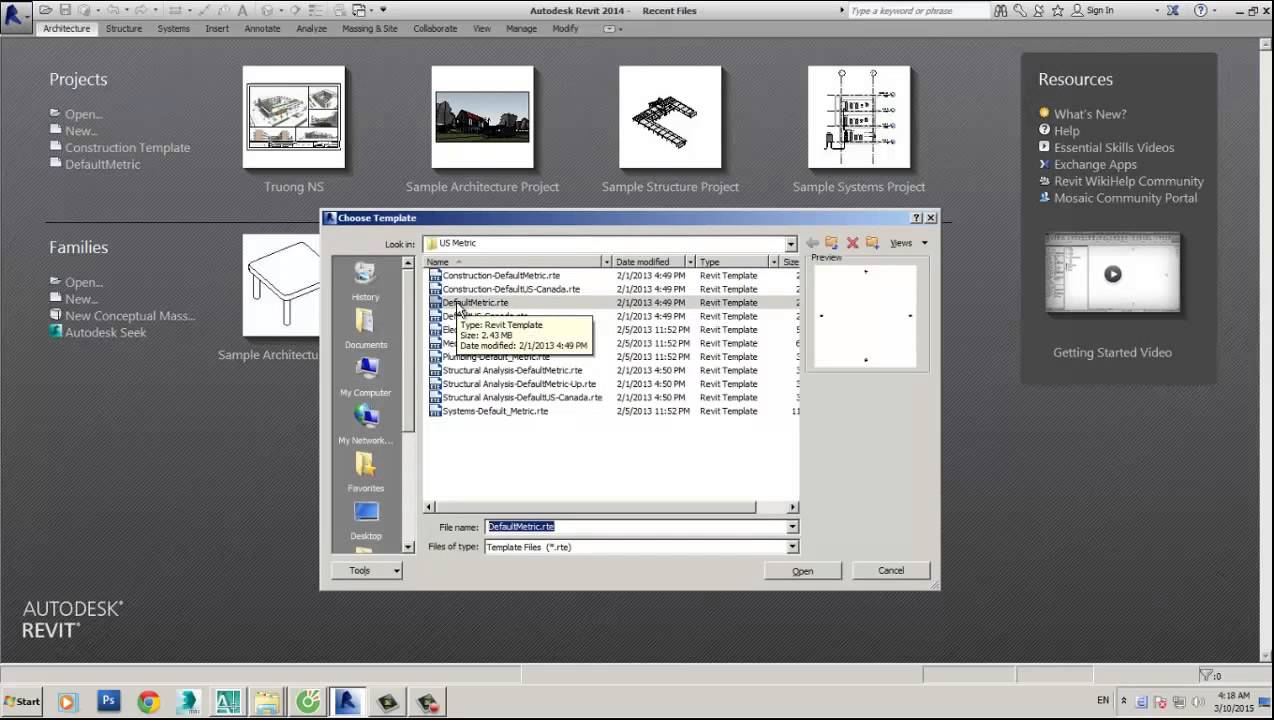Click the Up One Level folder icon in the dialog
The height and width of the screenshot is (720, 1274).
pyautogui.click(x=832, y=243)
